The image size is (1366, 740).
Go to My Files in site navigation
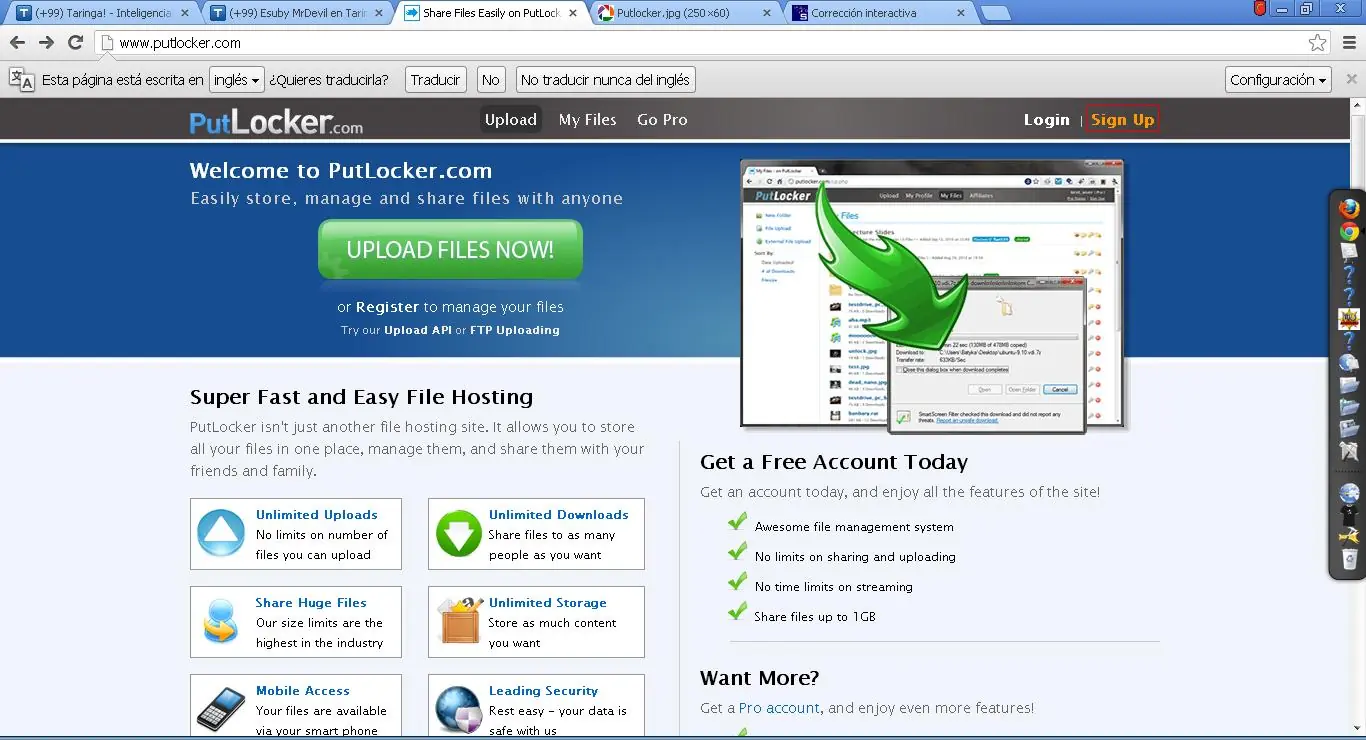coord(587,120)
